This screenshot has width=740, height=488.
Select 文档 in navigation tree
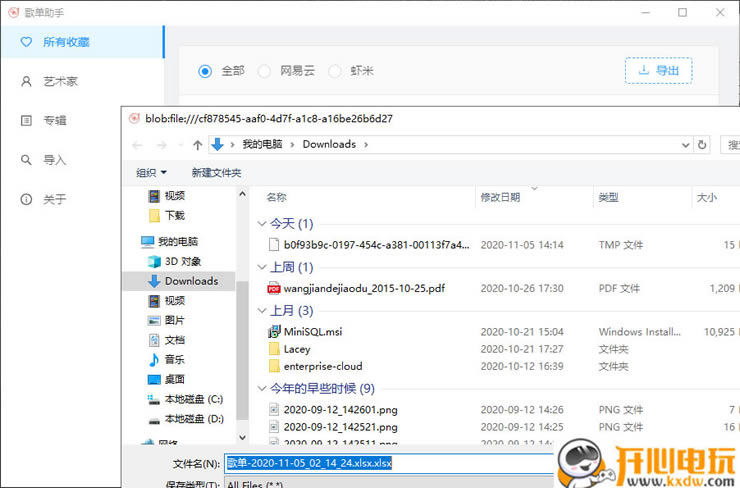pos(174,340)
